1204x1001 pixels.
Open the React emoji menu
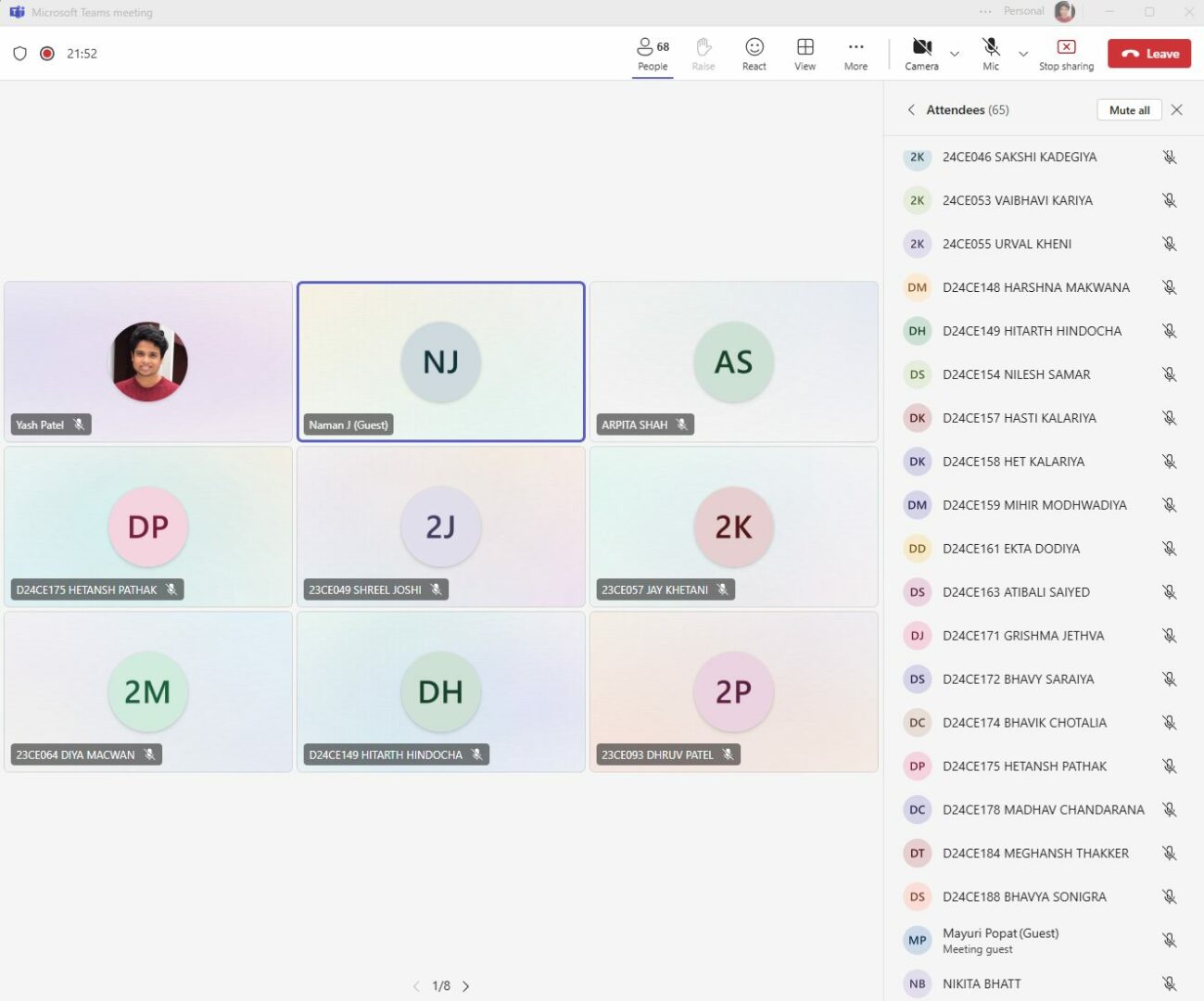(x=754, y=54)
